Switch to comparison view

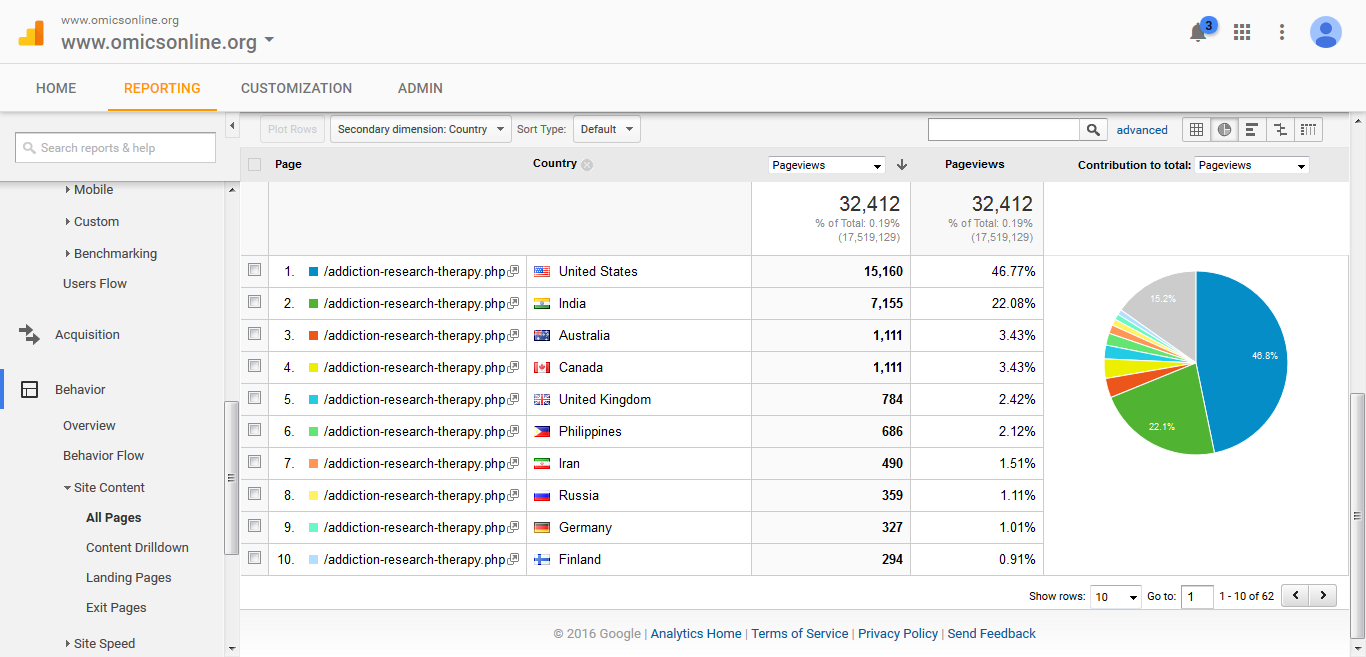click(x=1279, y=130)
